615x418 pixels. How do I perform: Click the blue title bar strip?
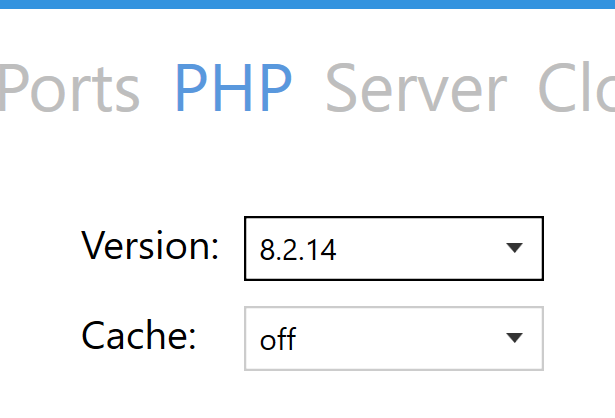pyautogui.click(x=307, y=4)
